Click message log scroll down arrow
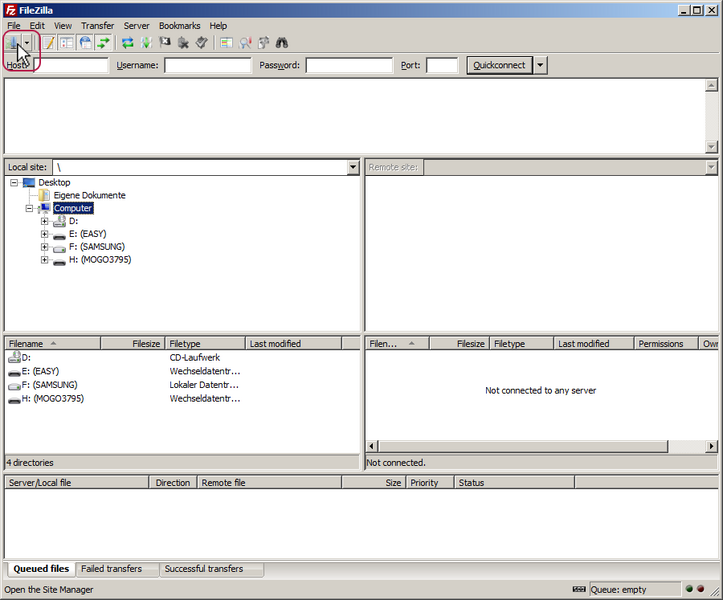 coord(711,147)
